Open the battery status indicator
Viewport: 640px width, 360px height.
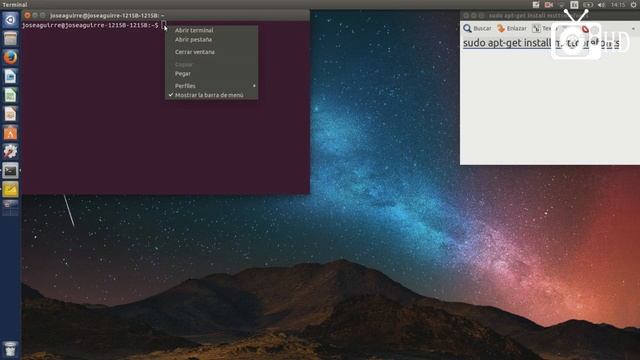pos(588,5)
